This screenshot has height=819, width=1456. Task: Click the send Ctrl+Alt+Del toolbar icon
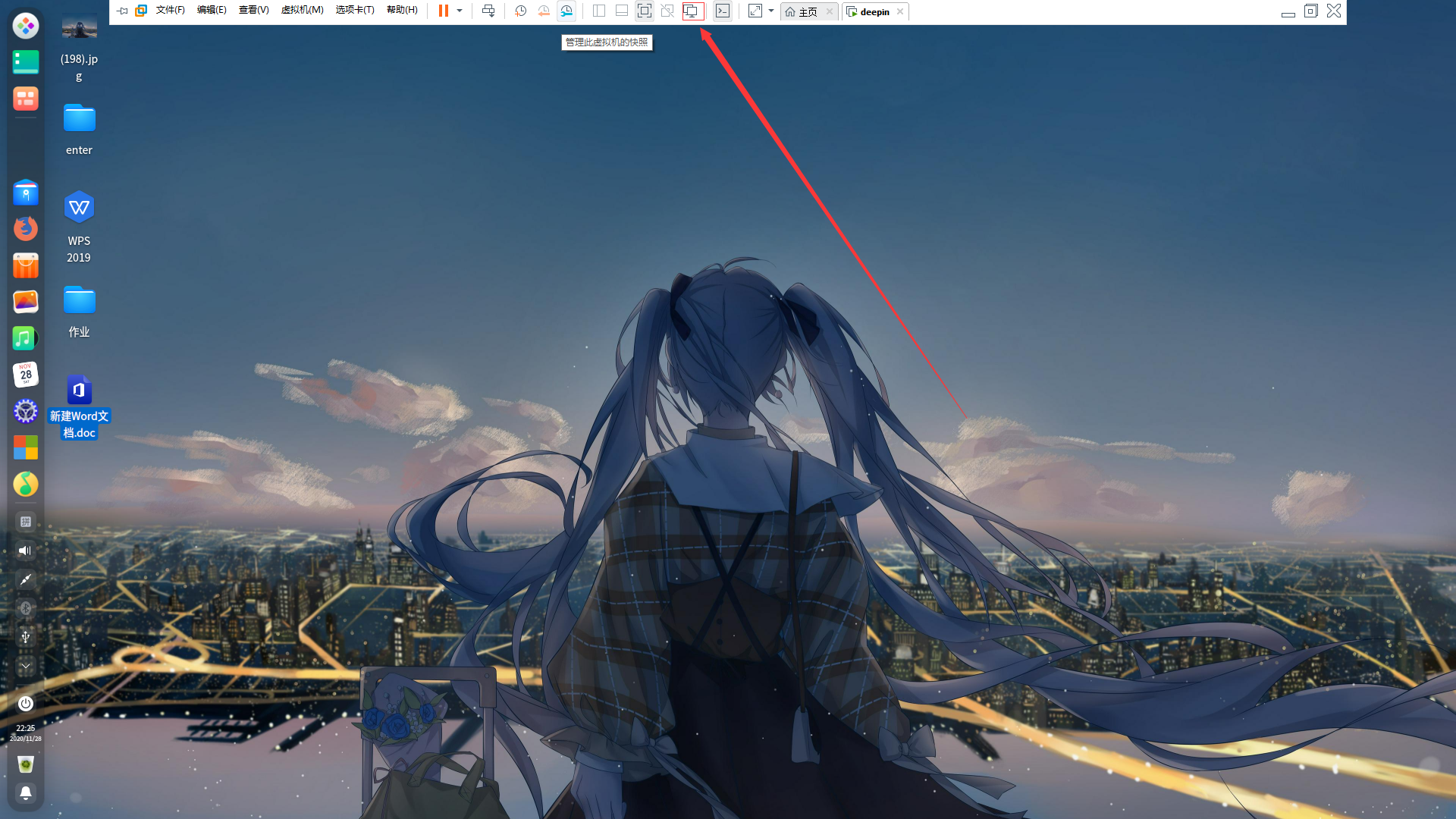pos(488,11)
